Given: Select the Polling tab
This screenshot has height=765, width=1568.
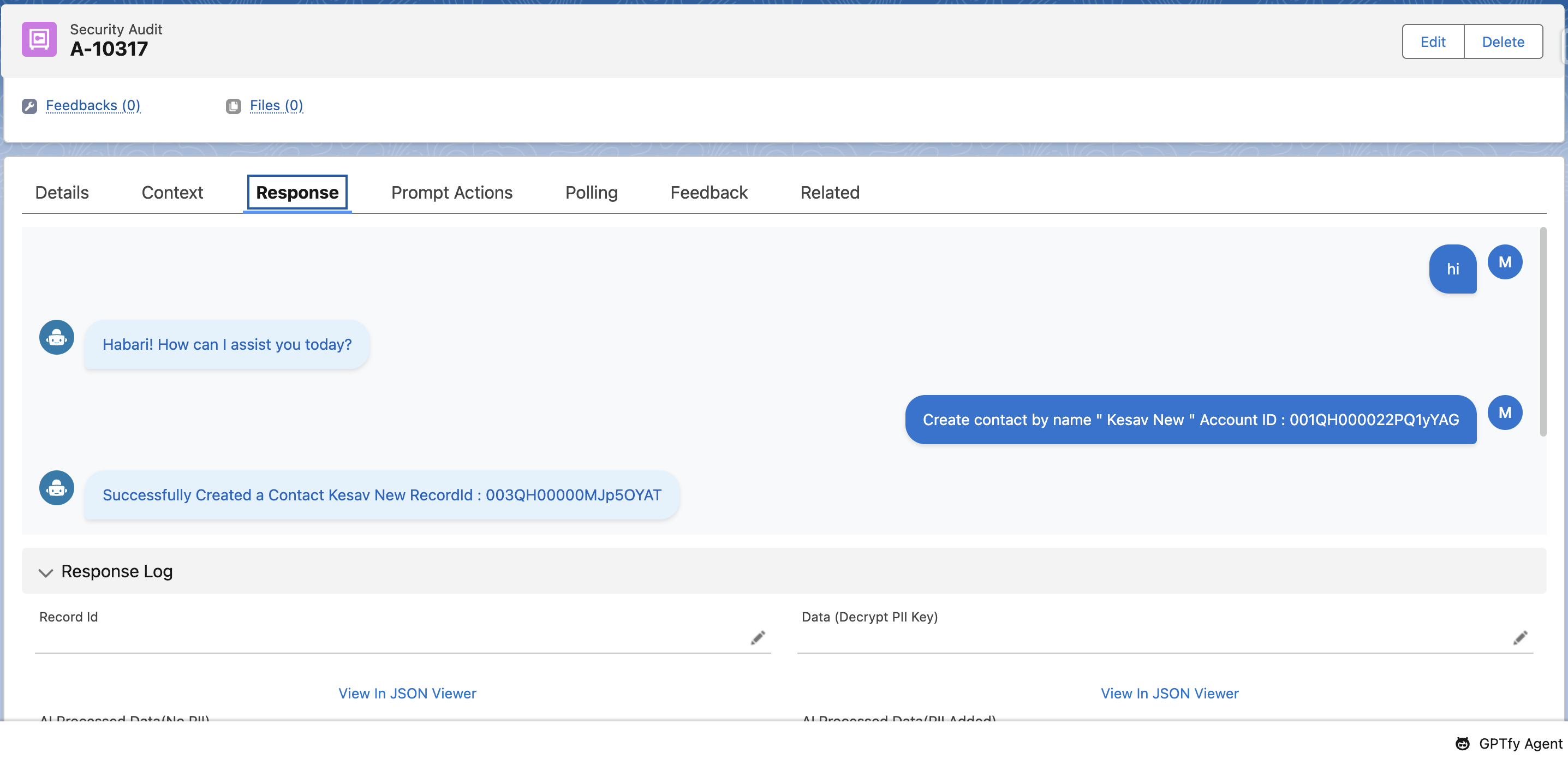Looking at the screenshot, I should coord(591,192).
